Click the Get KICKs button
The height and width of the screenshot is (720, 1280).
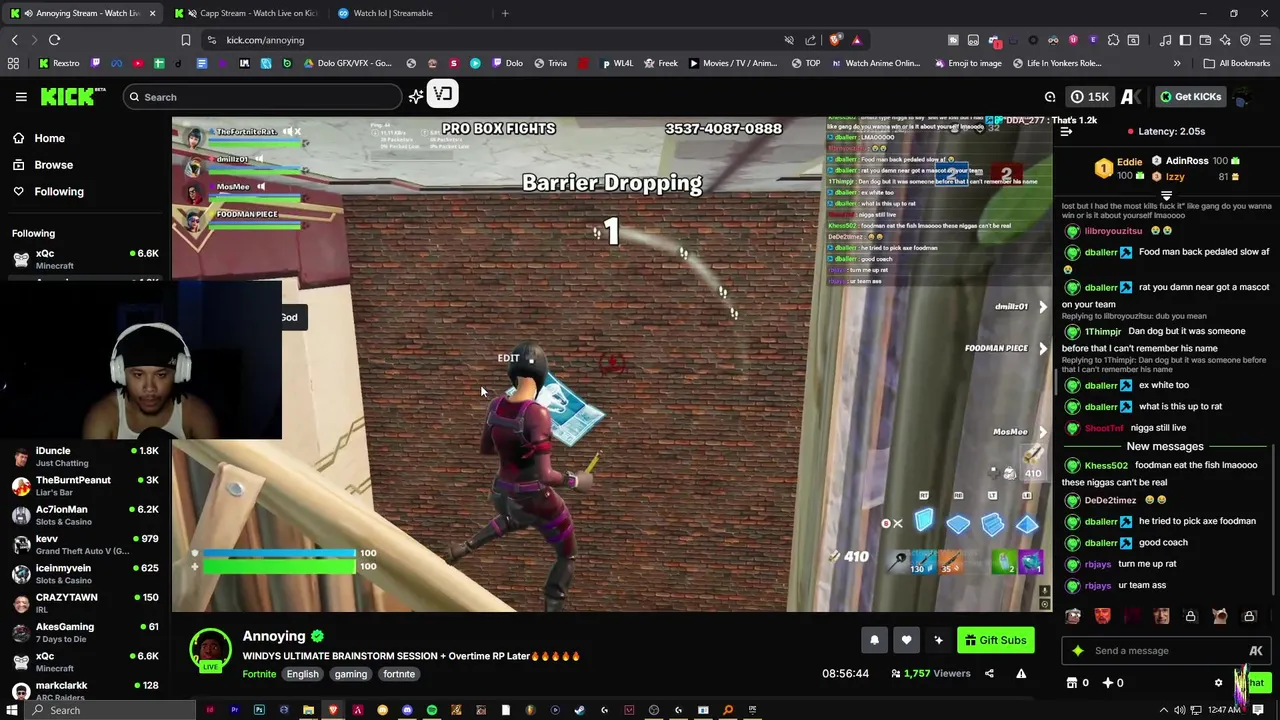pyautogui.click(x=1189, y=97)
